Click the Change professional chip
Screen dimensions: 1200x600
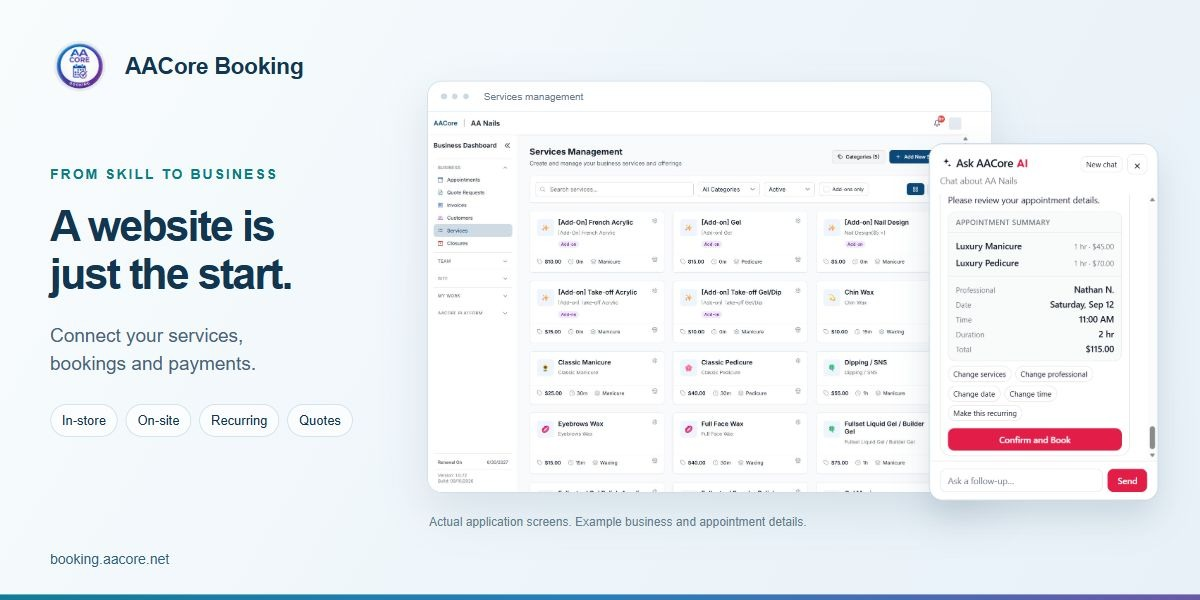point(1054,375)
